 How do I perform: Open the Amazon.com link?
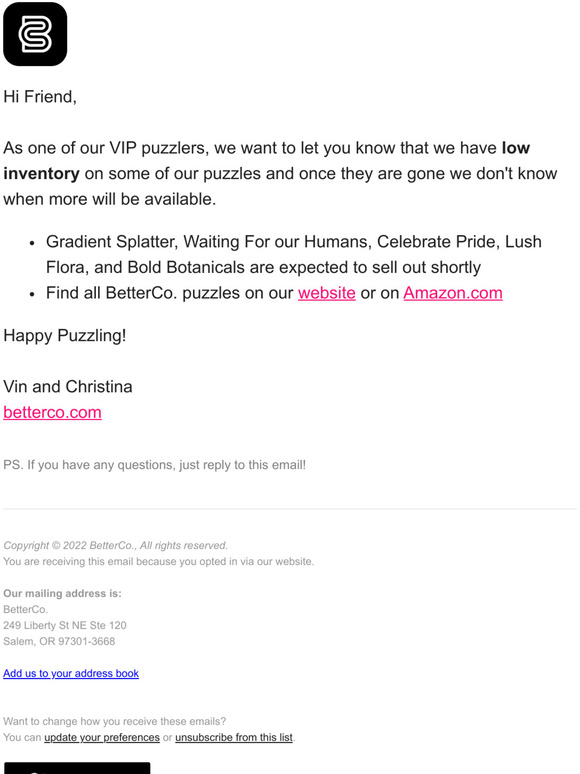[453, 293]
